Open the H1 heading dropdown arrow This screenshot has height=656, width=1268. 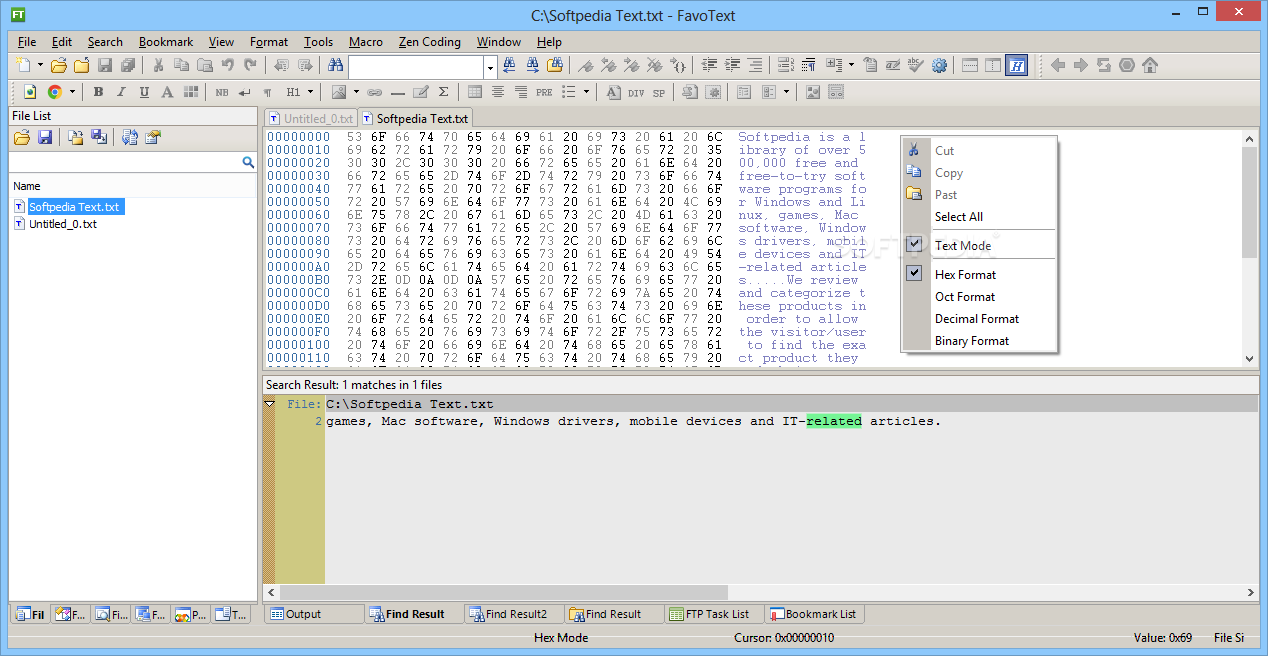[311, 92]
